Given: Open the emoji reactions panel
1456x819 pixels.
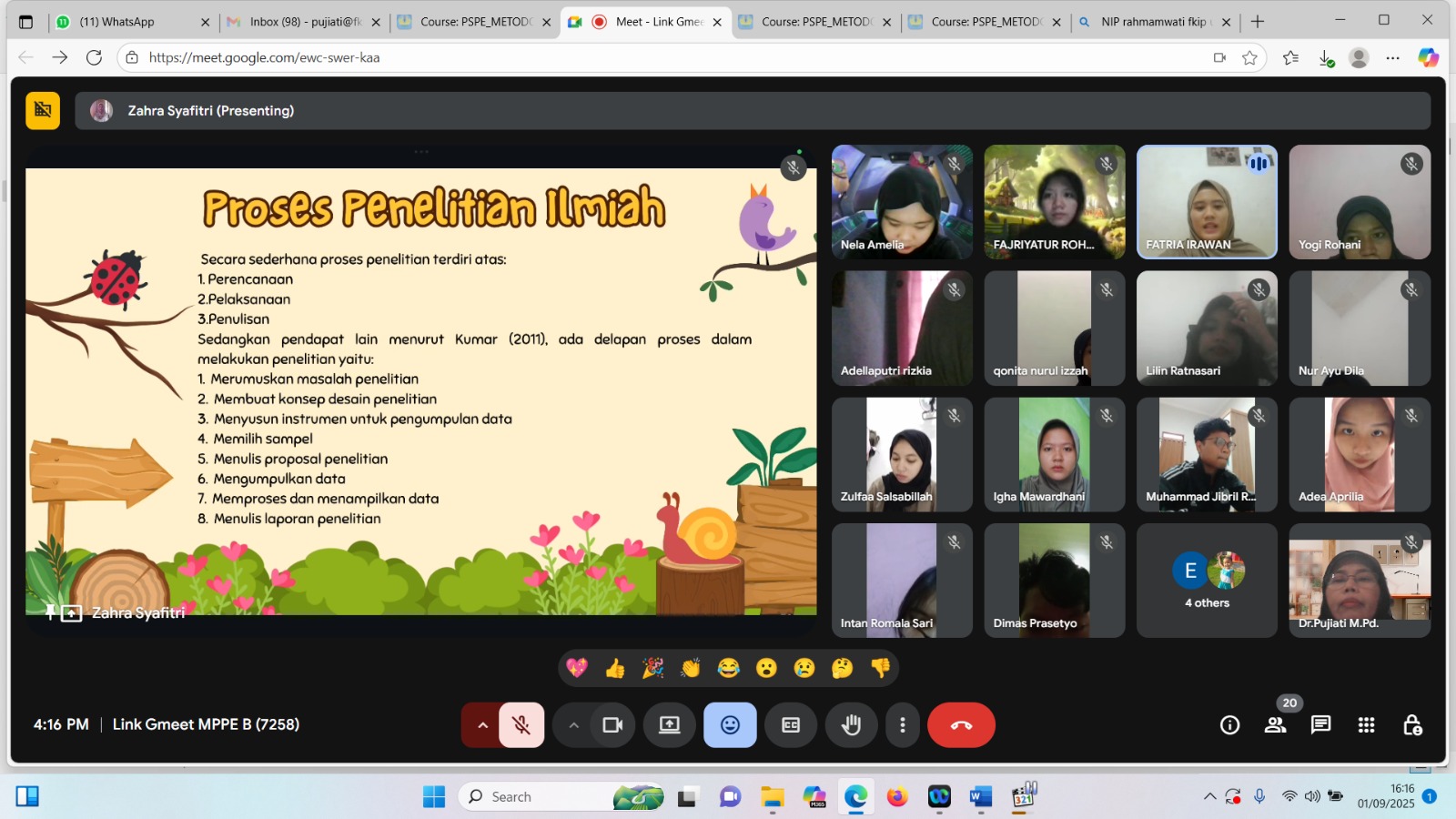Looking at the screenshot, I should [x=730, y=725].
